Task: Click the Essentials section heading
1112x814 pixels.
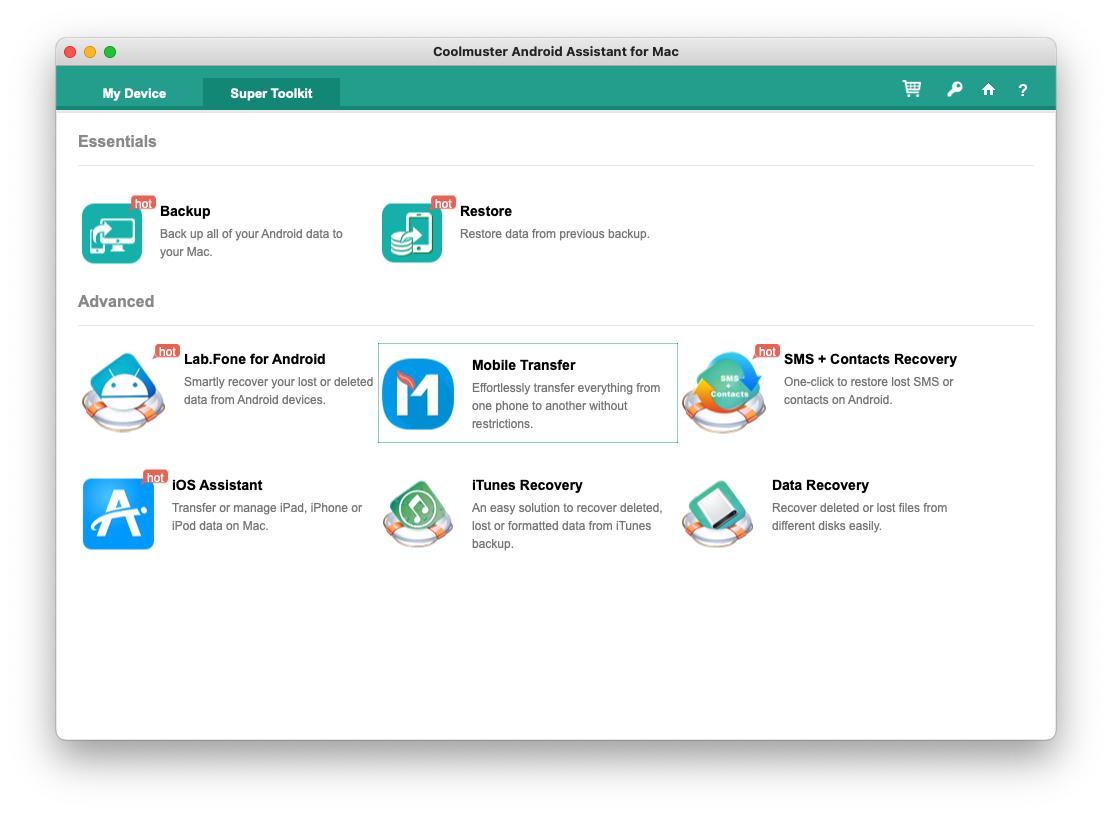Action: 117,142
